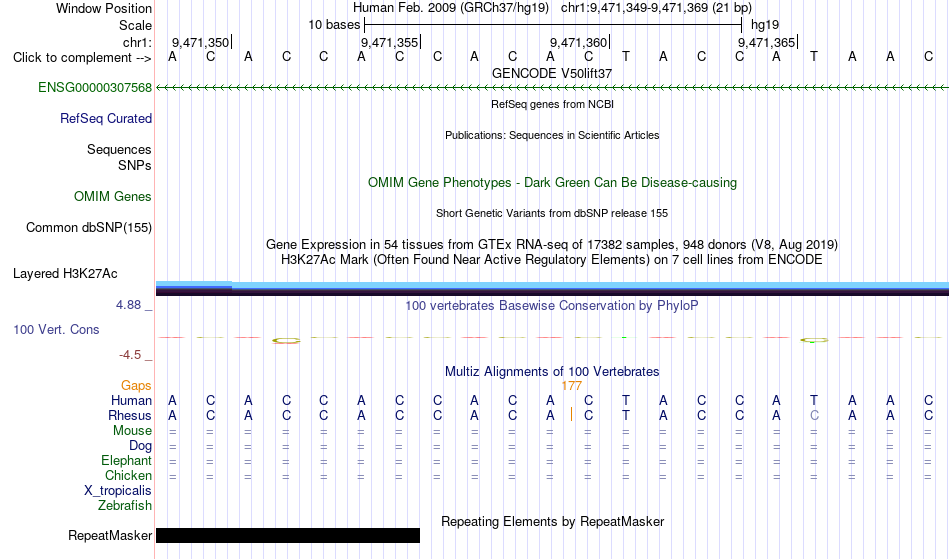Image resolution: width=950 pixels, height=559 pixels.
Task: Click '100 vertebrates Basewise Conservation by PhyloP' title
Action: (552, 306)
